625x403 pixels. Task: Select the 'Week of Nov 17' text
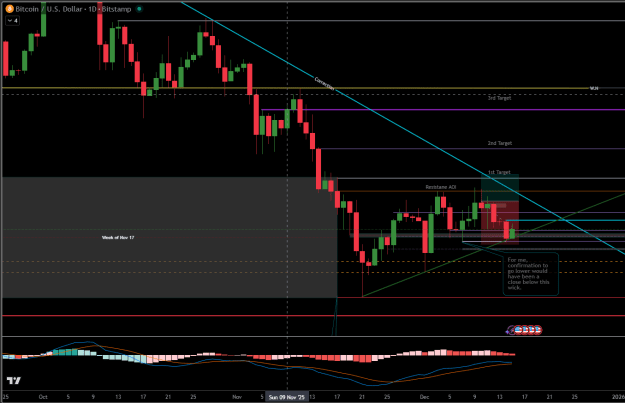point(118,238)
